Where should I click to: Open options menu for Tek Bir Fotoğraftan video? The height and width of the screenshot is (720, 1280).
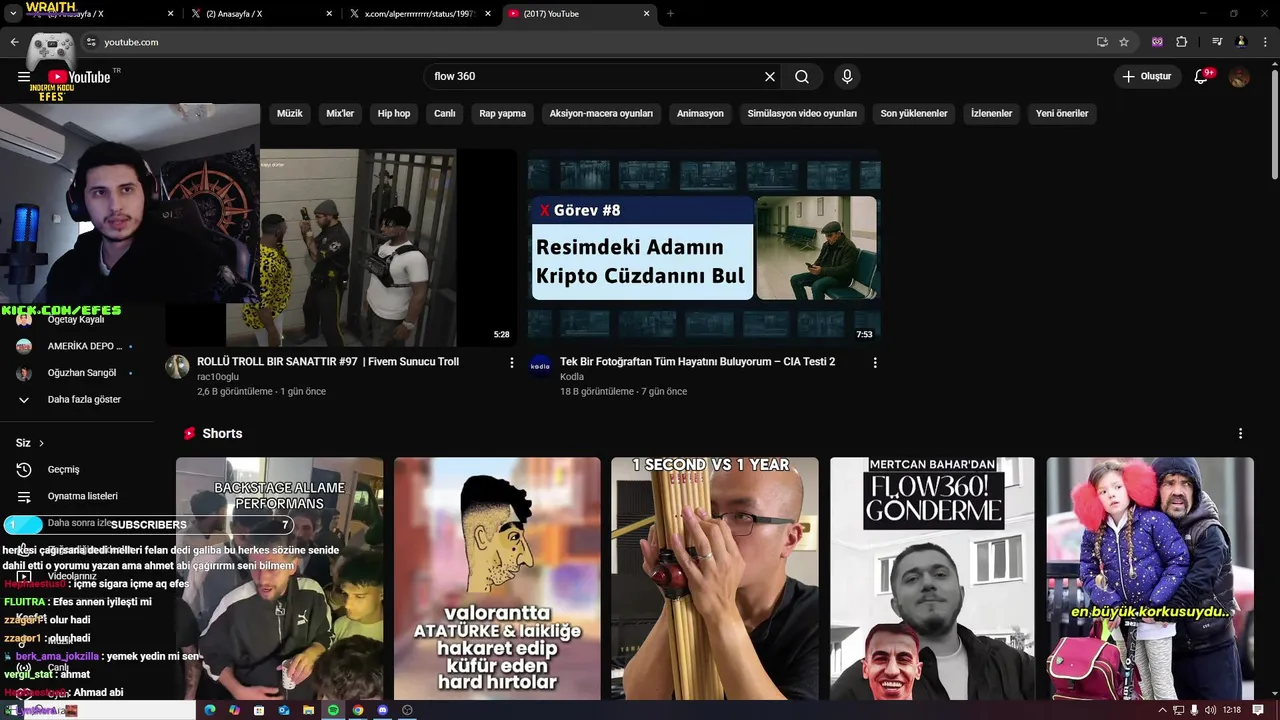pyautogui.click(x=875, y=363)
